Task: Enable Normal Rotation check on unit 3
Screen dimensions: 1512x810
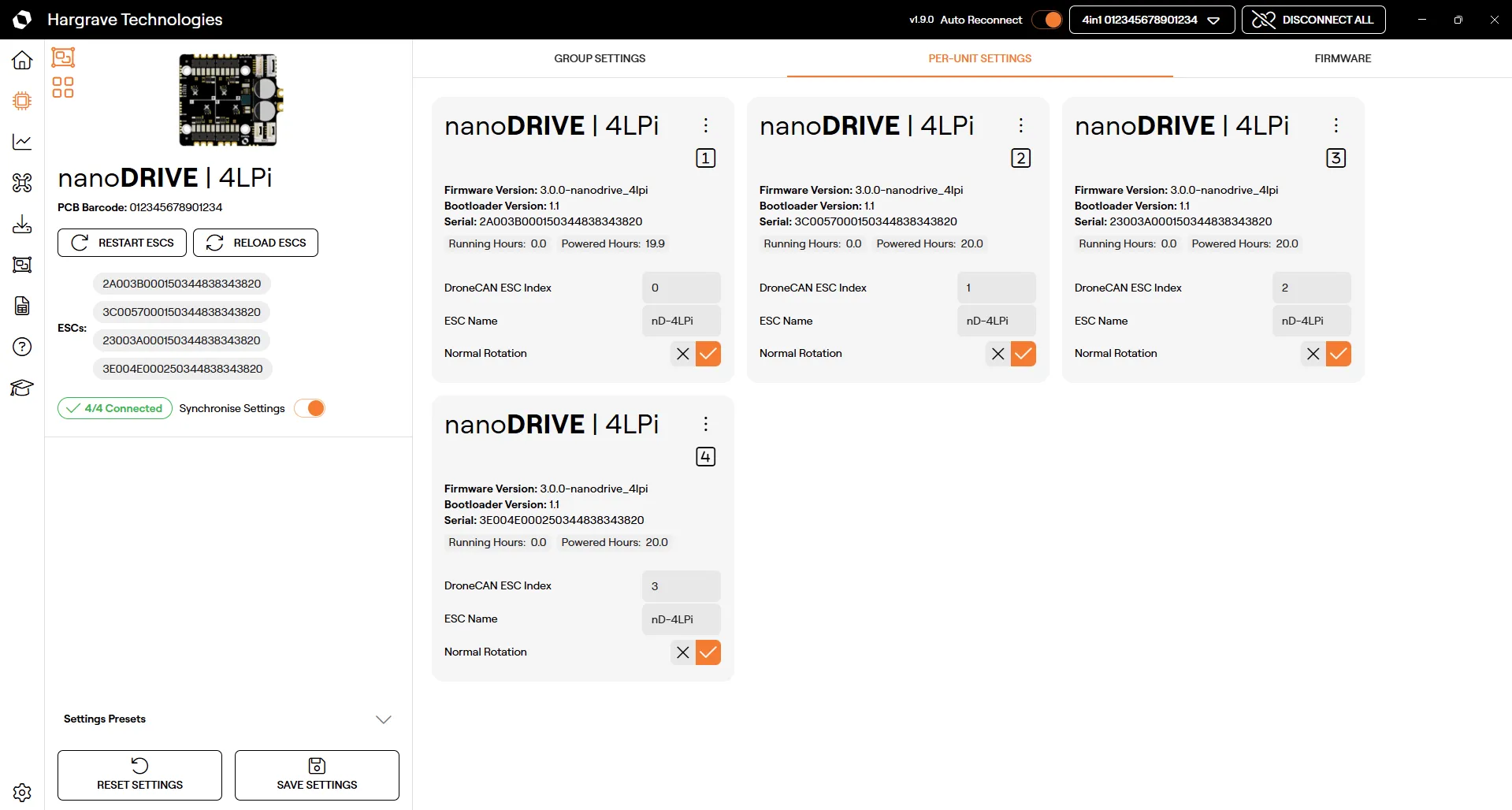Action: 1339,354
